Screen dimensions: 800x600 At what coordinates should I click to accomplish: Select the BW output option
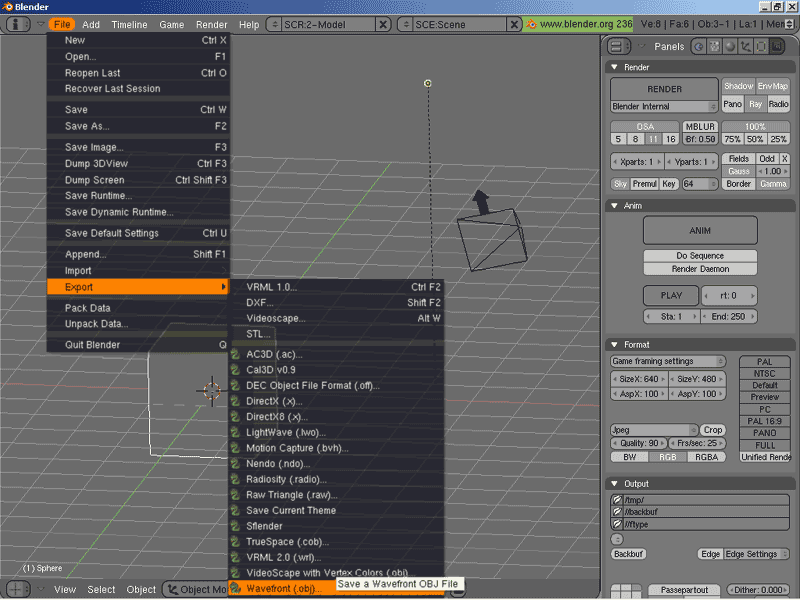click(630, 457)
